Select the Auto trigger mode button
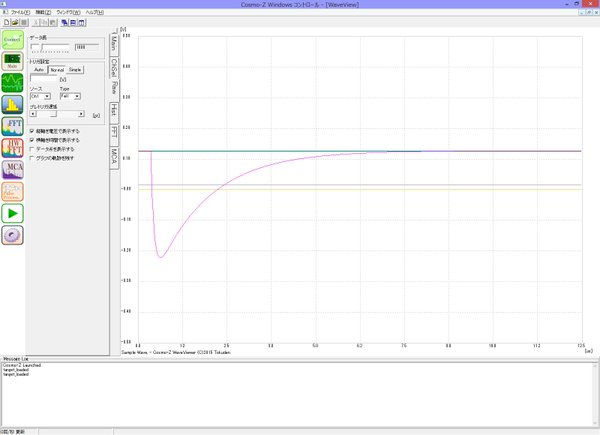The image size is (600, 435). pos(39,69)
